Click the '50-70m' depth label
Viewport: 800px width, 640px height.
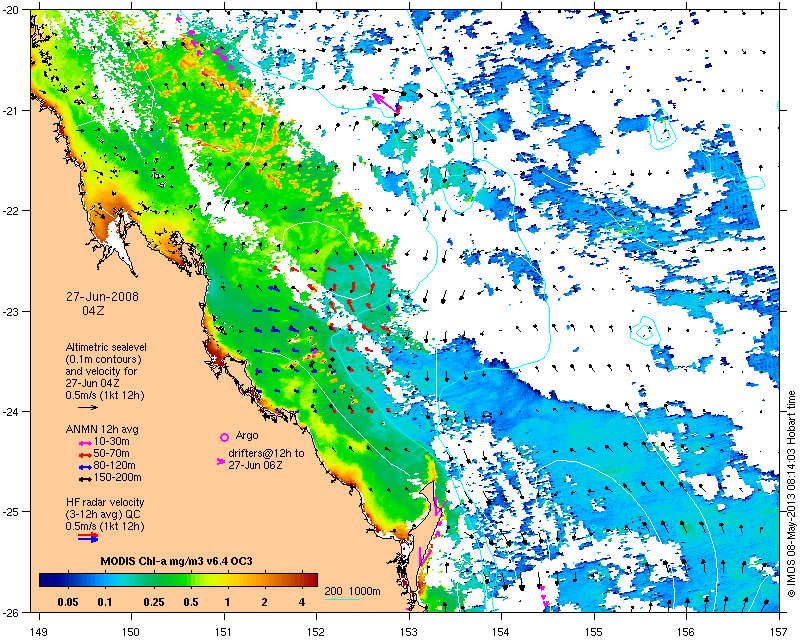[x=112, y=454]
